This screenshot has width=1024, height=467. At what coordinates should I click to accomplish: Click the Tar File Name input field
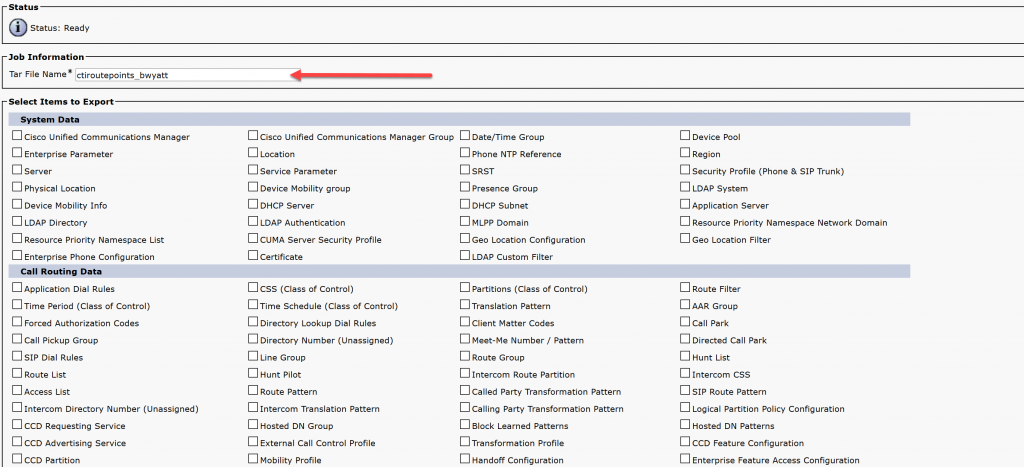[x=182, y=75]
